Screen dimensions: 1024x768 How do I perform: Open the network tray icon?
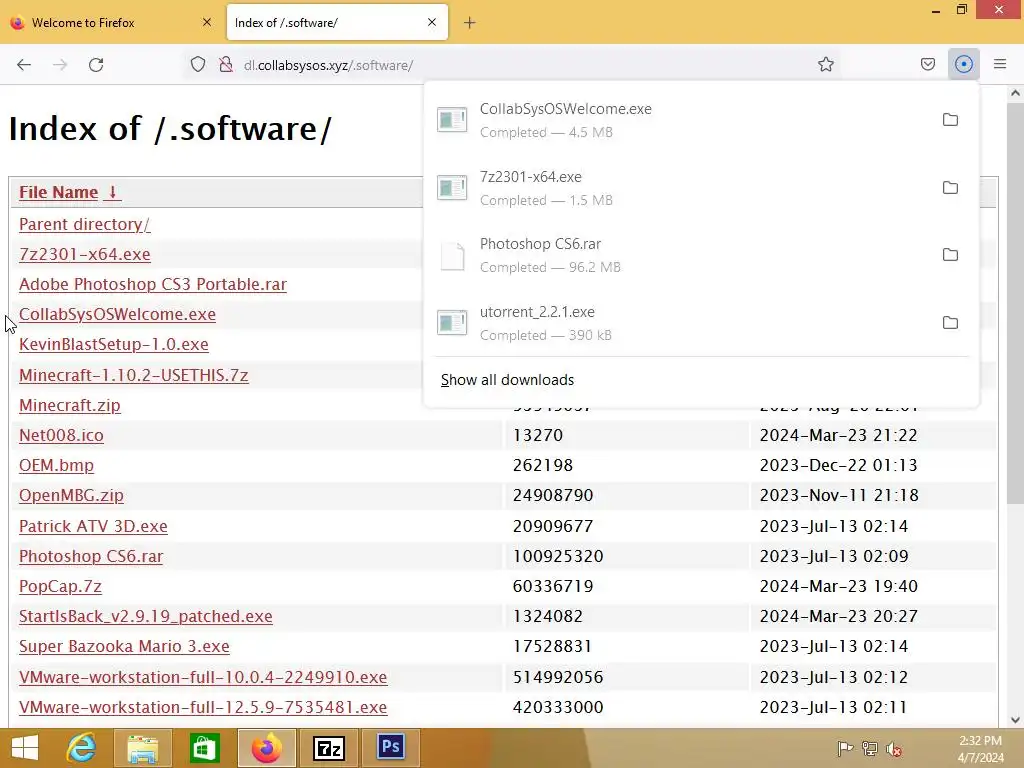870,749
